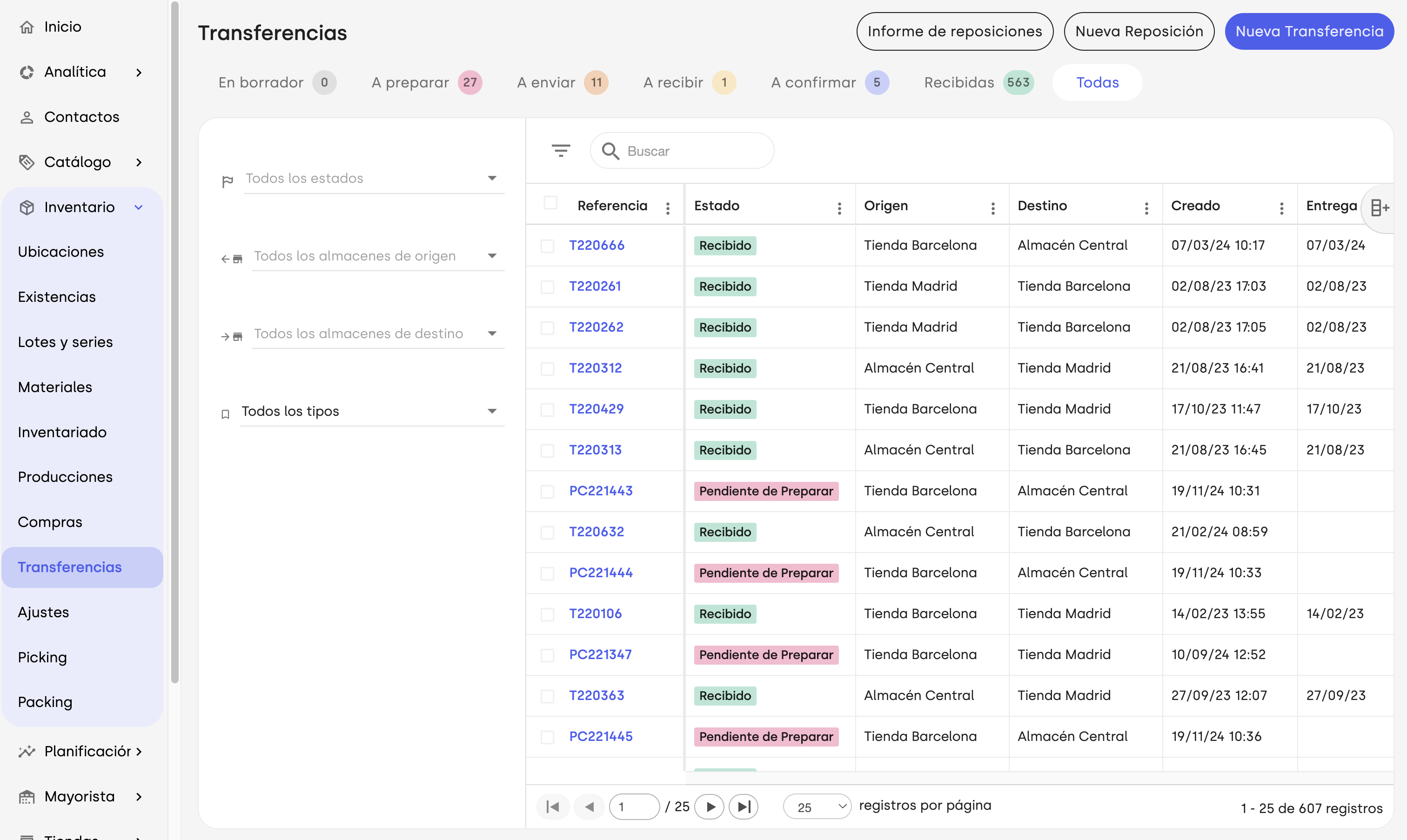
Task: Go to the next page
Action: (x=710, y=807)
